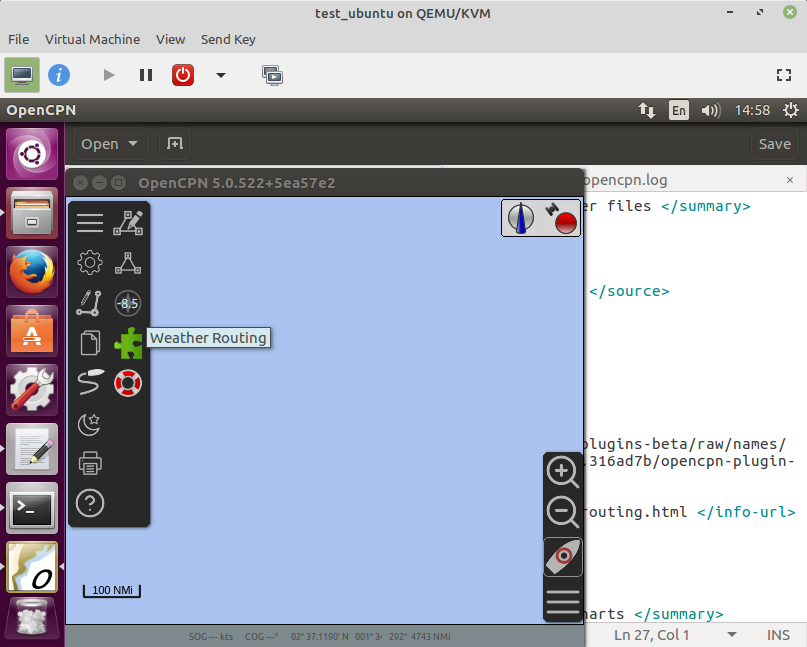The width and height of the screenshot is (807, 647).
Task: Click the latitude 02° 37.1190' N readout
Action: click(319, 637)
